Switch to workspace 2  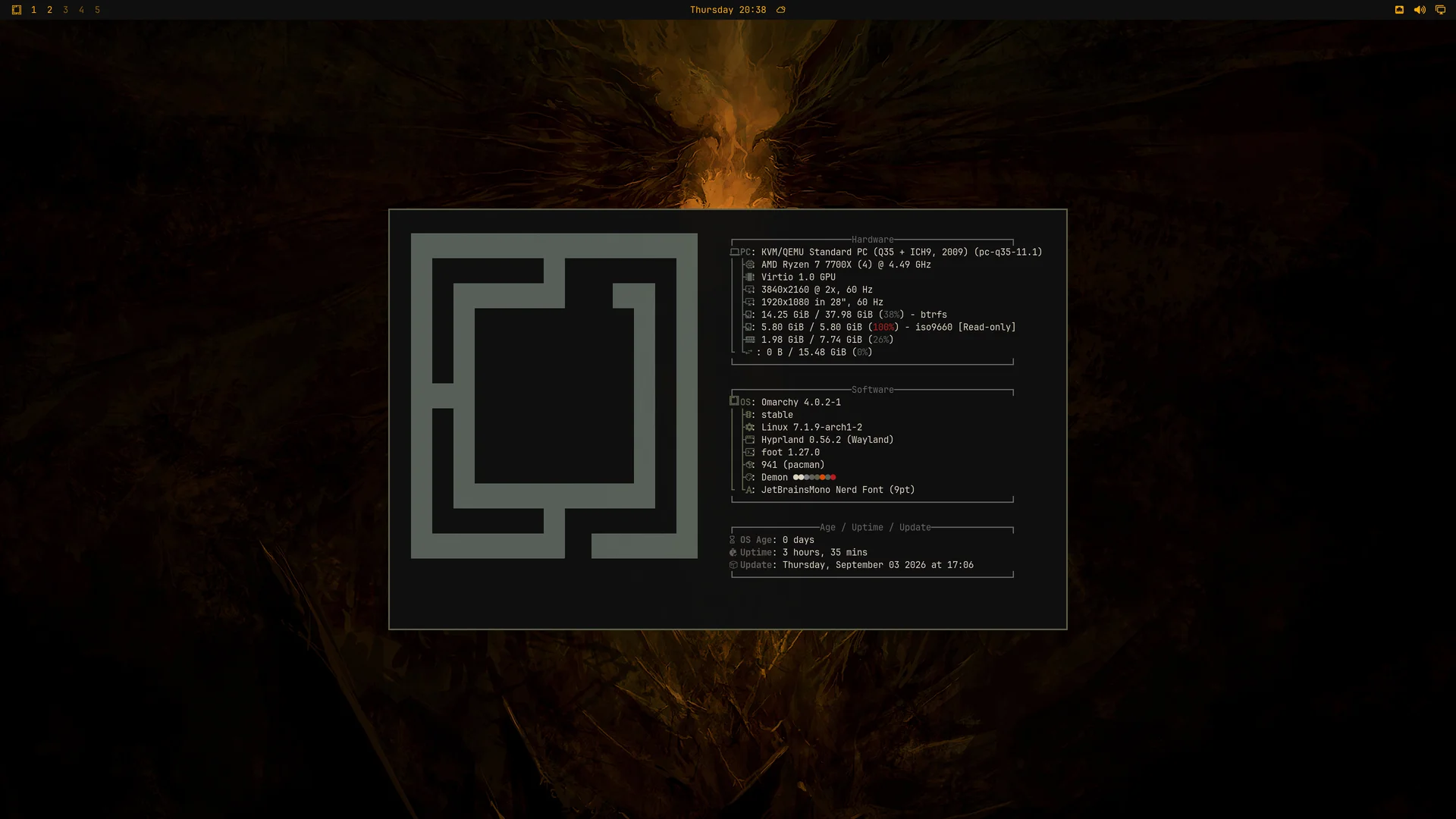point(49,10)
